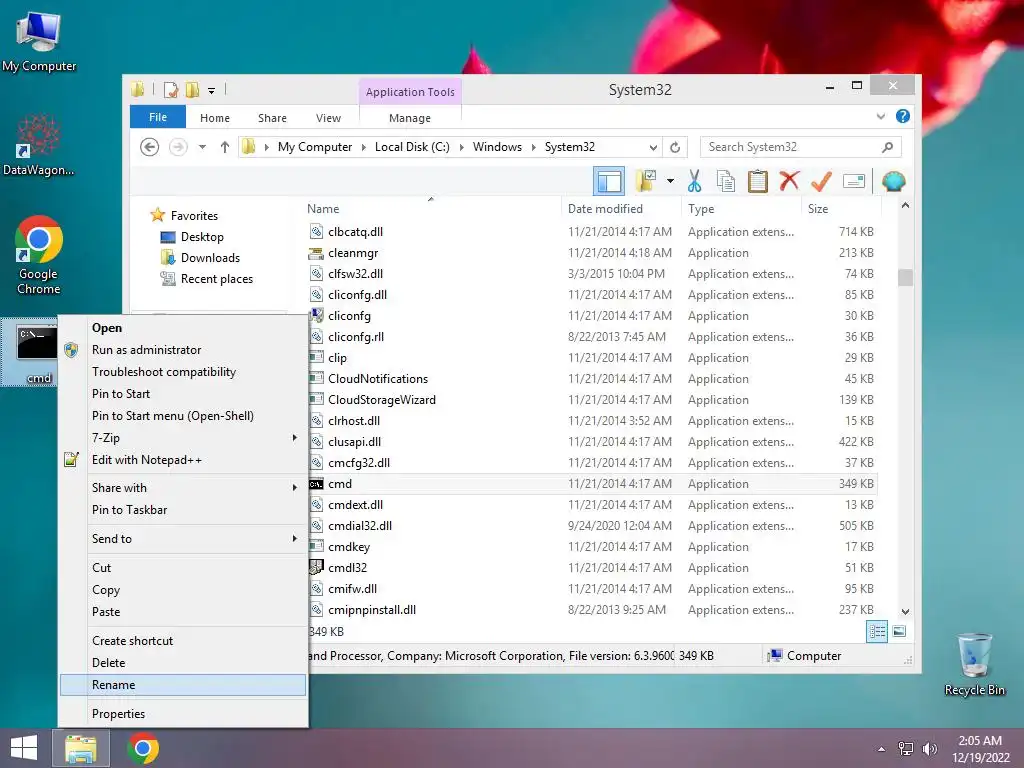Go up one folder level
The image size is (1024, 768).
pyautogui.click(x=225, y=147)
